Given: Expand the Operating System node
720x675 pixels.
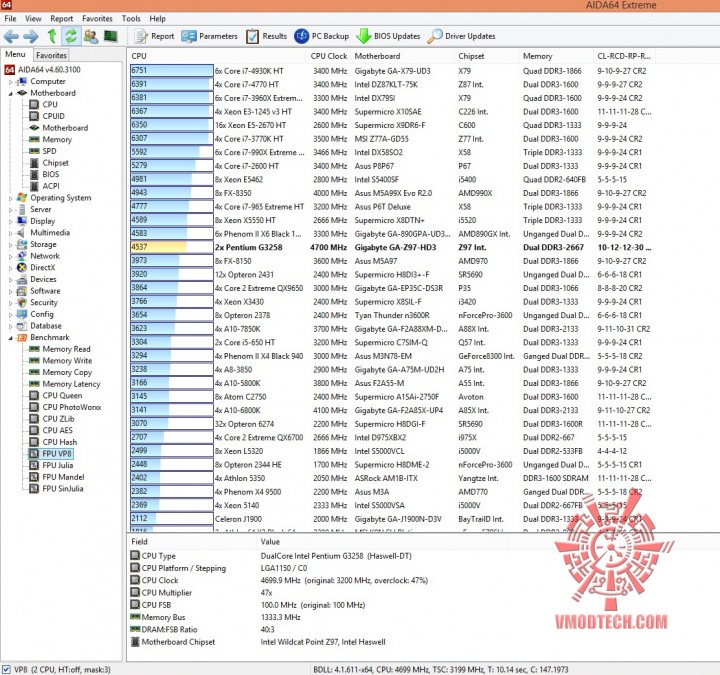Looking at the screenshot, I should click(x=11, y=199).
